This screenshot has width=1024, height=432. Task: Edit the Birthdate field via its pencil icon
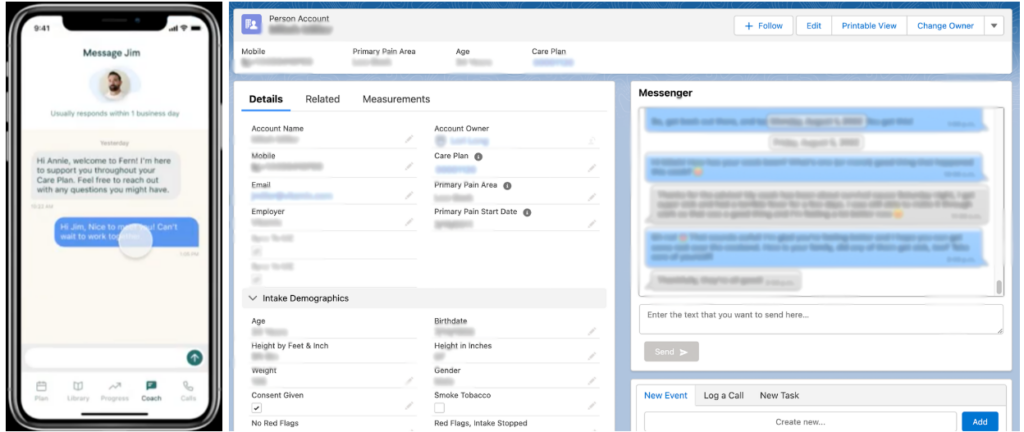592,332
